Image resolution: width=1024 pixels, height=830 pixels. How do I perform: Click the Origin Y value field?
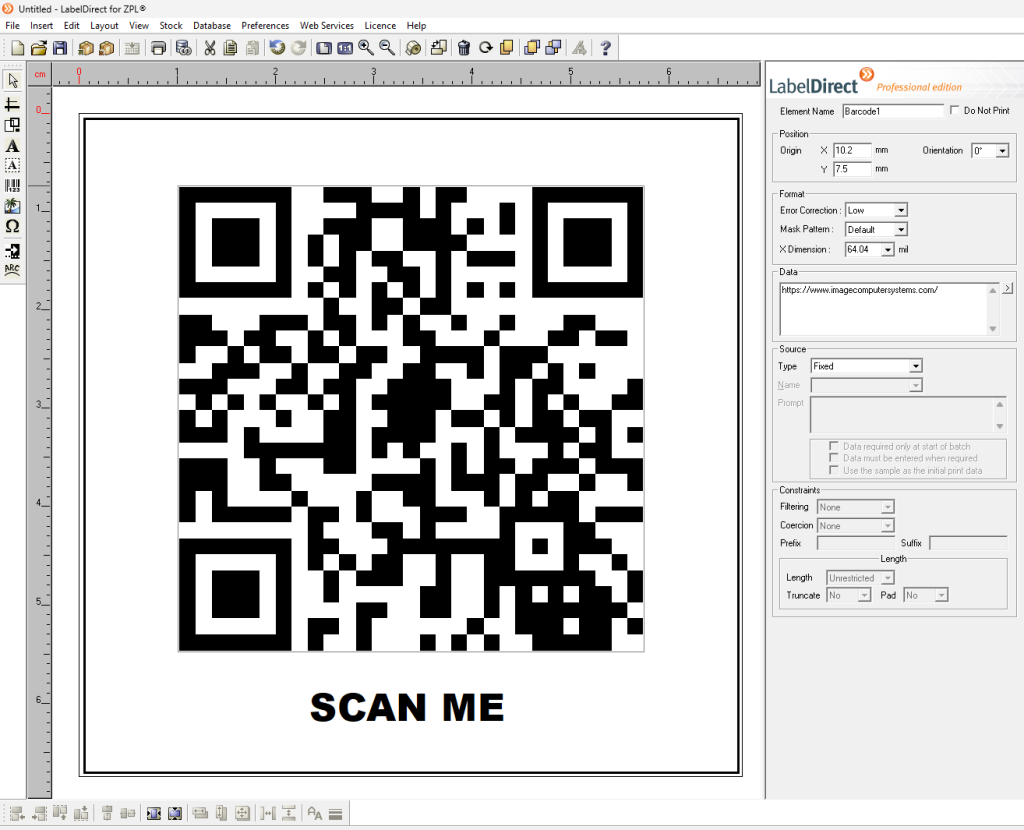point(852,169)
